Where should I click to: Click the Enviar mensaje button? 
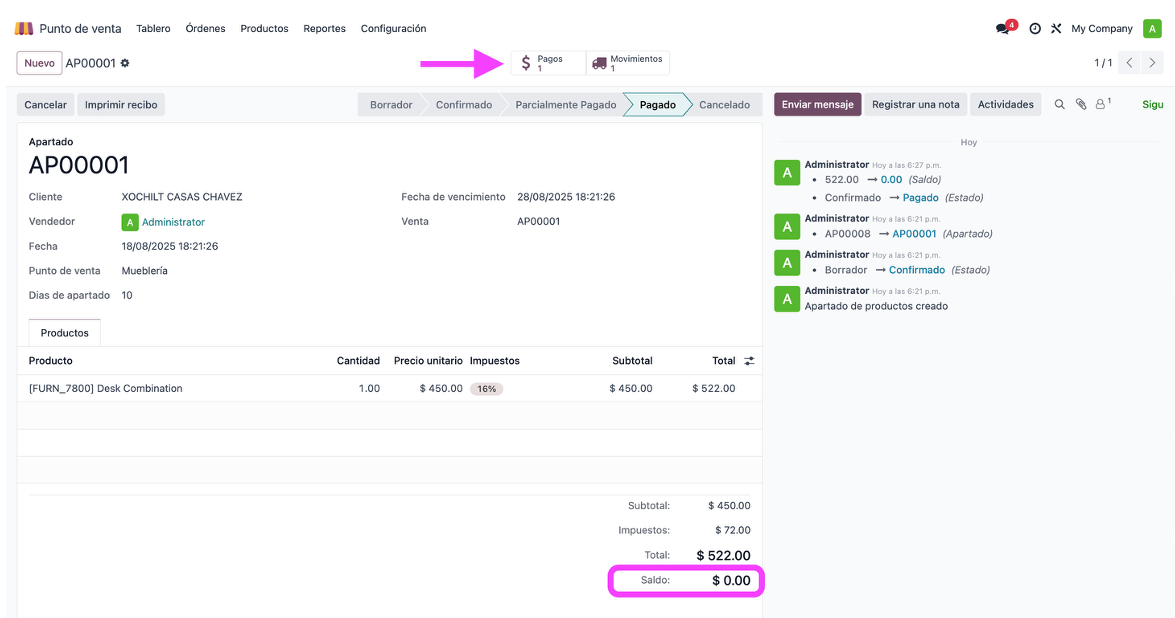point(818,104)
